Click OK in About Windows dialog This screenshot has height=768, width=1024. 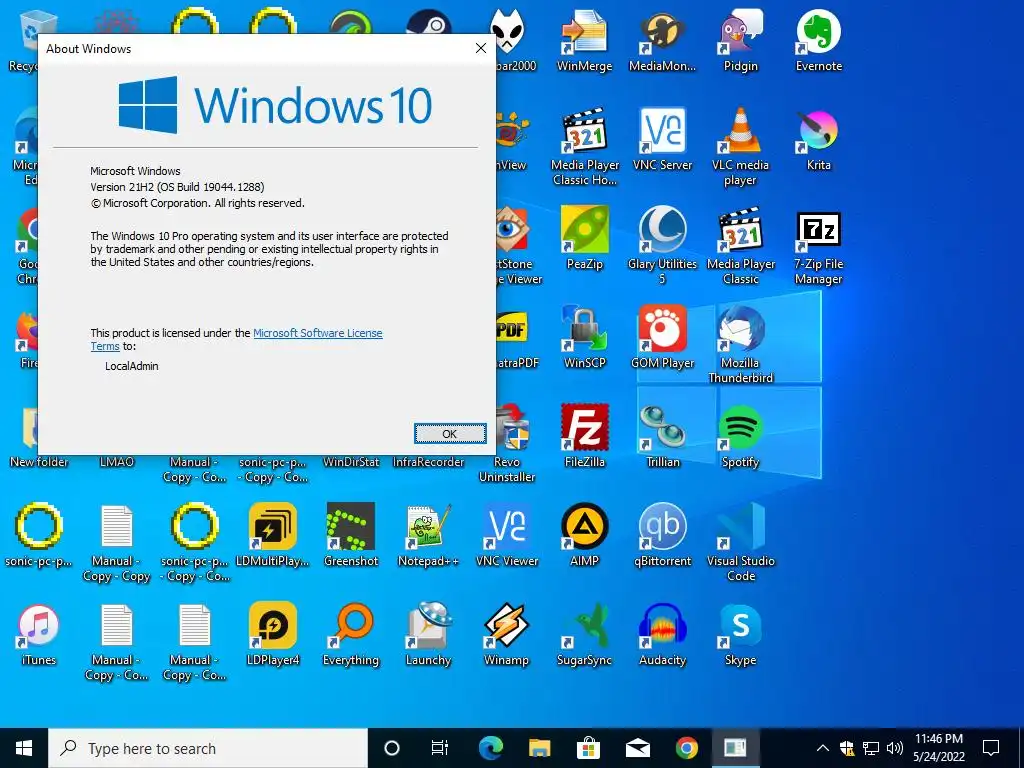tap(450, 434)
